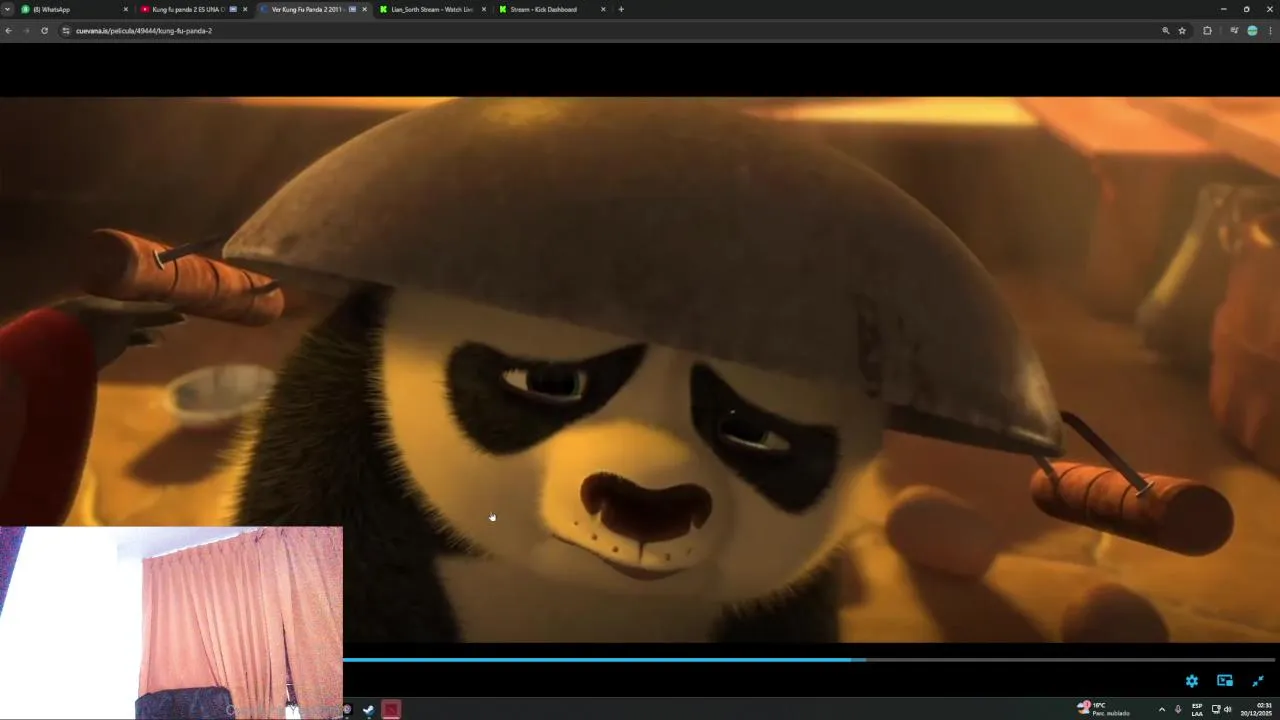1280x720 pixels.
Task: Bookmark this page with the star
Action: tap(1182, 31)
